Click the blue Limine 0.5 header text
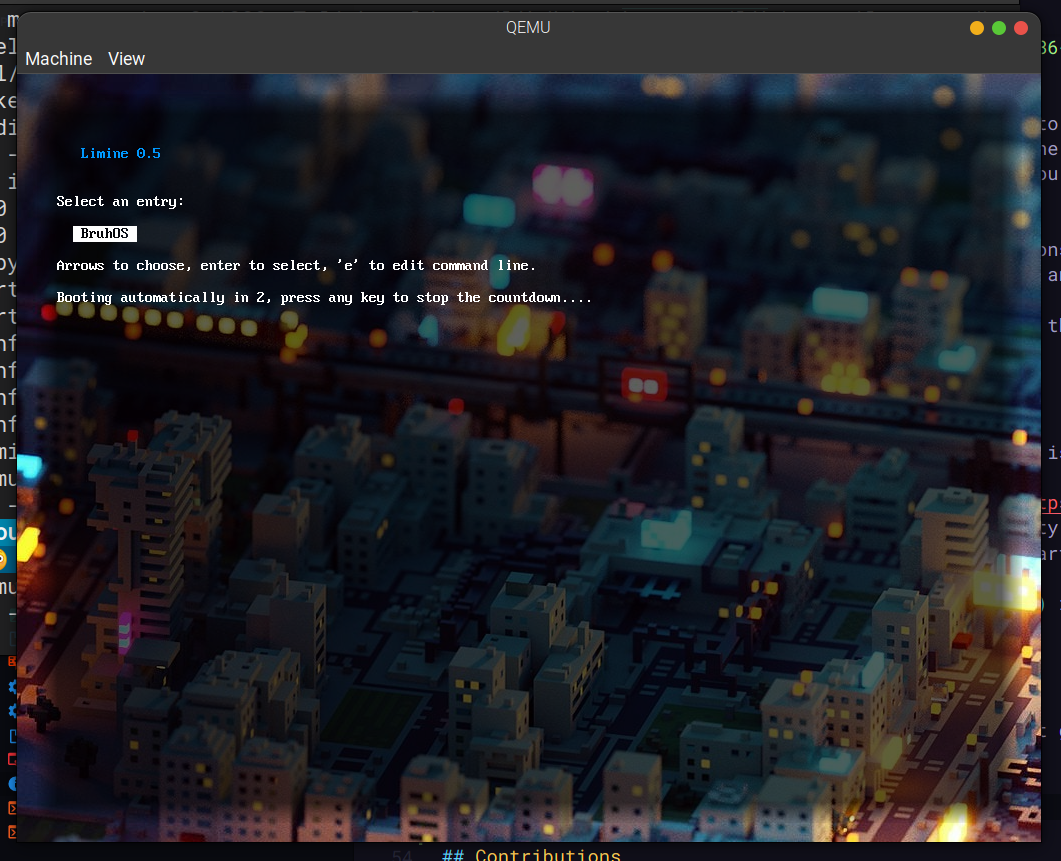 pyautogui.click(x=120, y=153)
